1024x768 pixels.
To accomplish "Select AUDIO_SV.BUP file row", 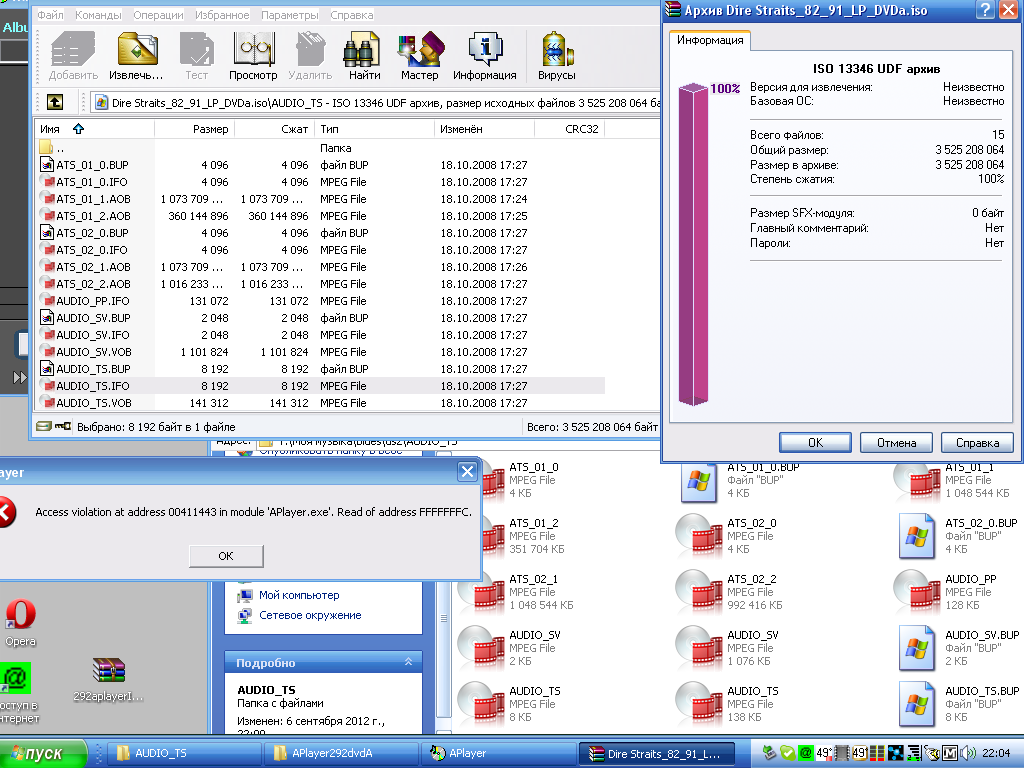I will pos(320,318).
